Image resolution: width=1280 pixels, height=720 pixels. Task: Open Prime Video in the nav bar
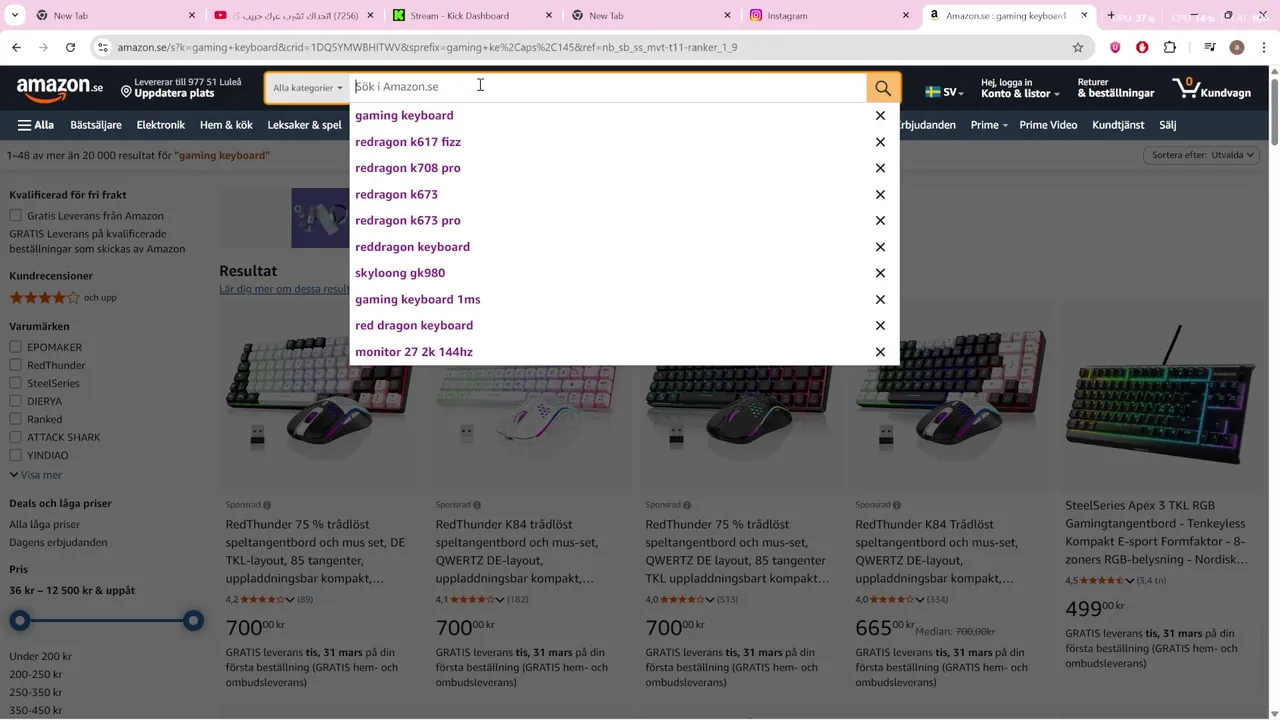pos(1049,125)
